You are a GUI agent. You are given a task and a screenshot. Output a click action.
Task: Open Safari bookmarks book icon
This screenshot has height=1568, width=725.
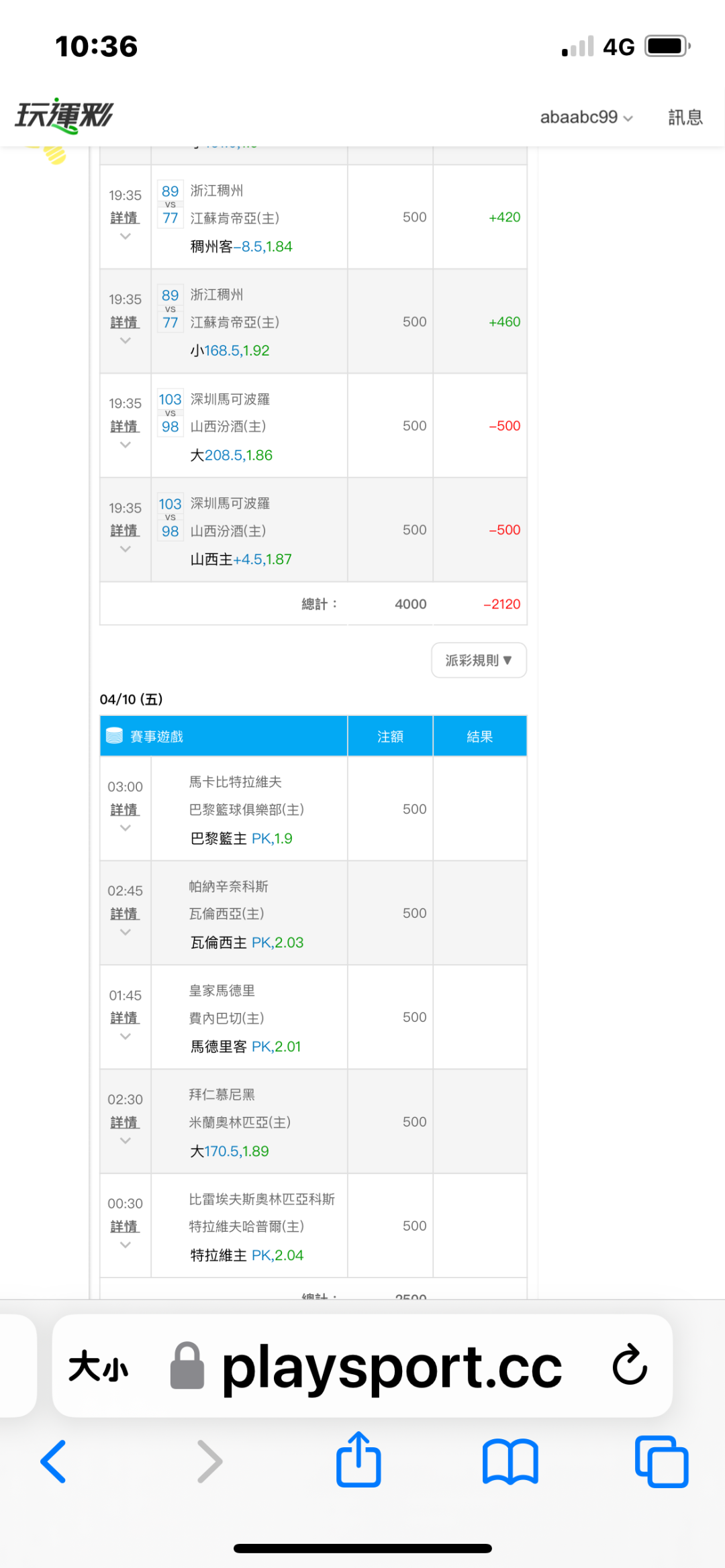(x=510, y=1461)
